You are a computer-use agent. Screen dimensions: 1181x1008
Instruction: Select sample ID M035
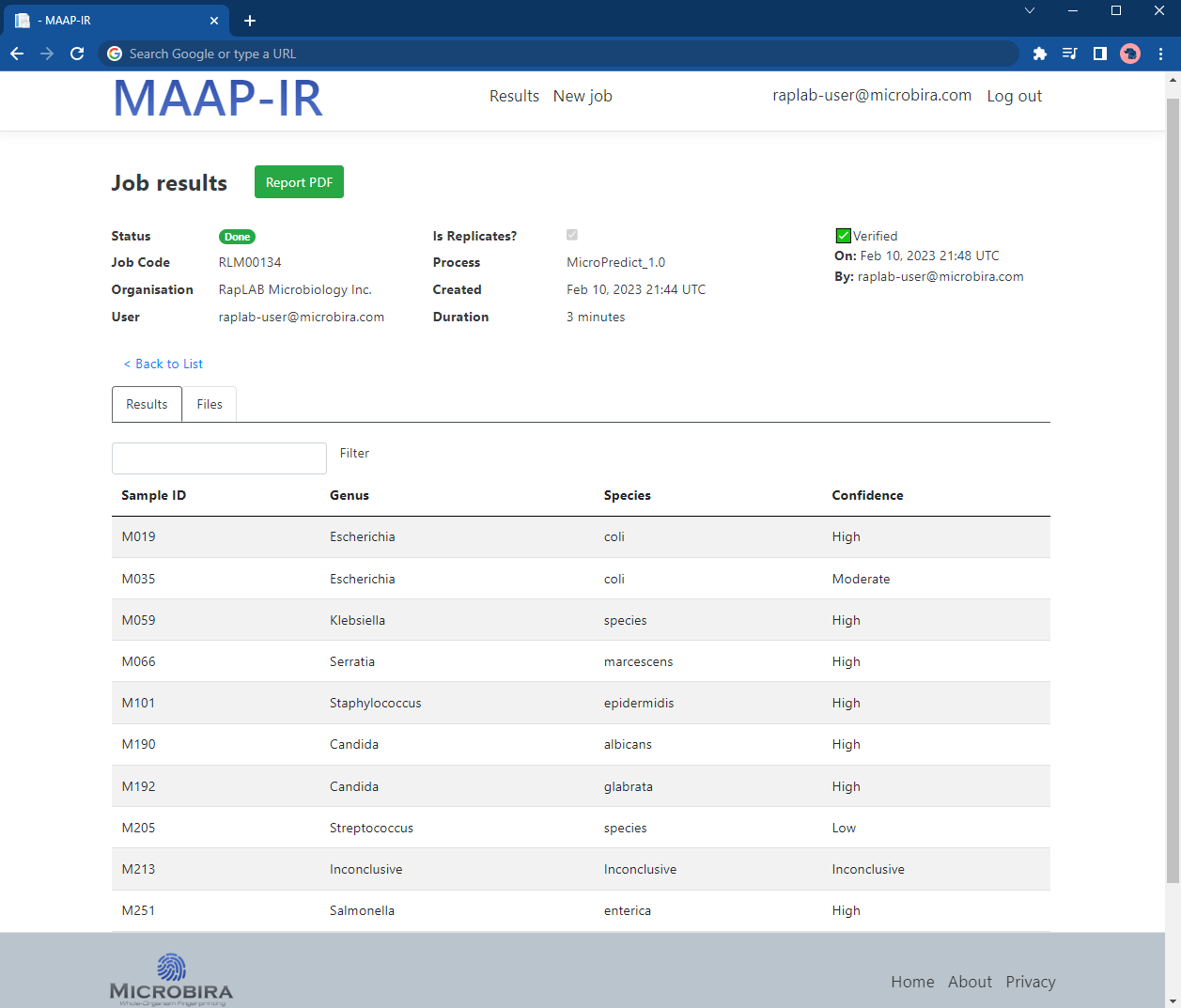click(139, 579)
